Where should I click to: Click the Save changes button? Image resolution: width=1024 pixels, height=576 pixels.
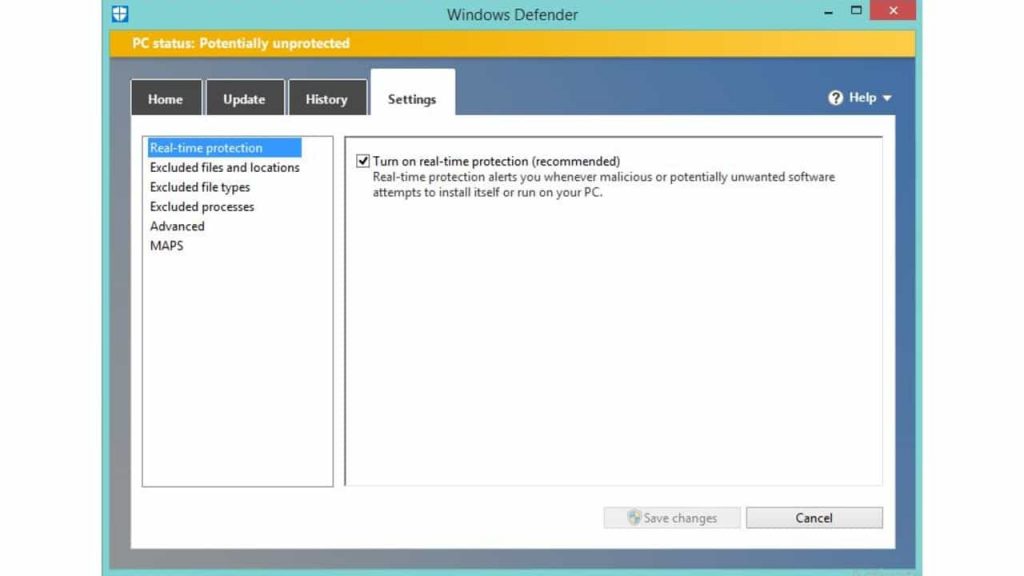[672, 518]
